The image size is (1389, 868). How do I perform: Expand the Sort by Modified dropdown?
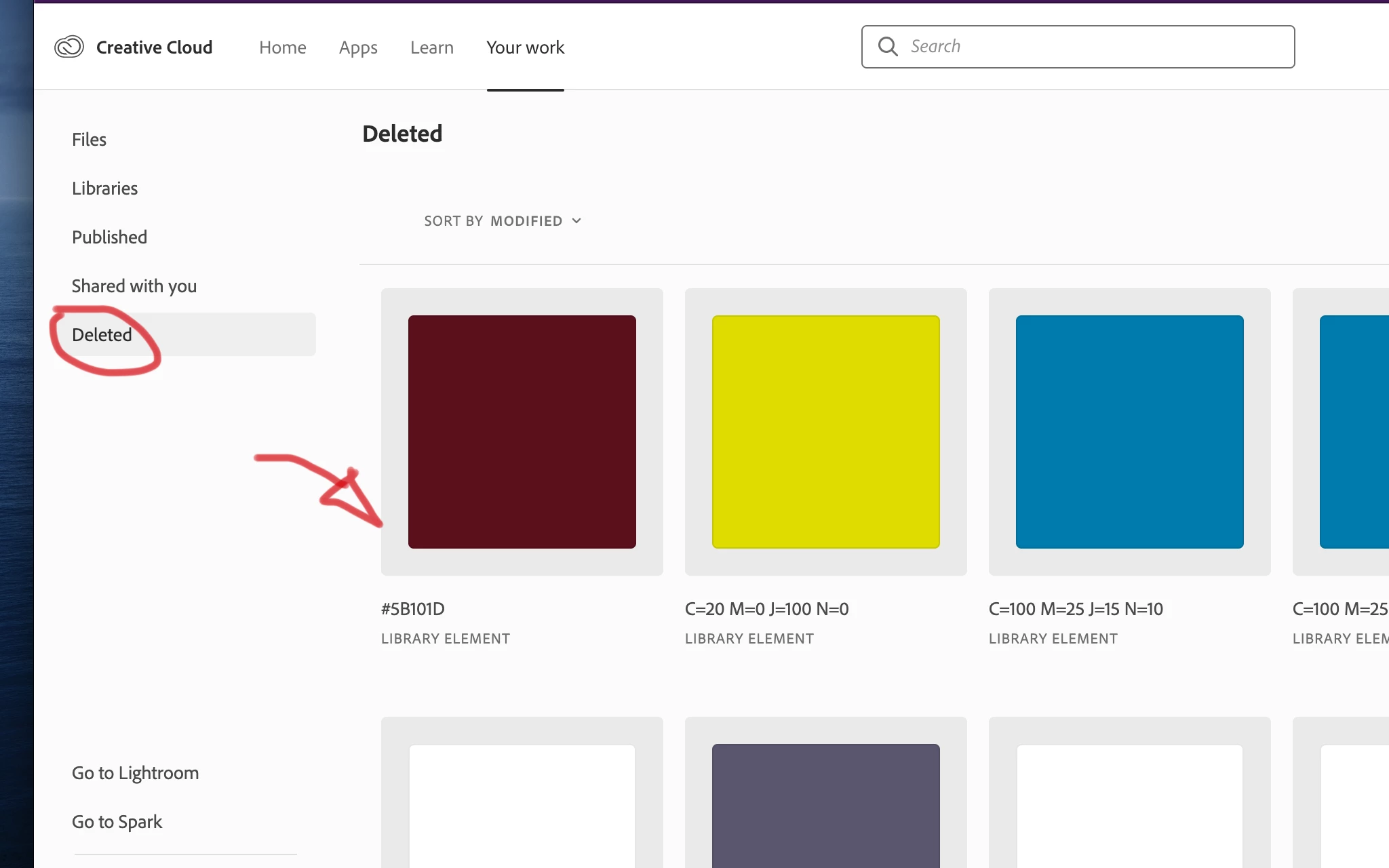pyautogui.click(x=502, y=221)
